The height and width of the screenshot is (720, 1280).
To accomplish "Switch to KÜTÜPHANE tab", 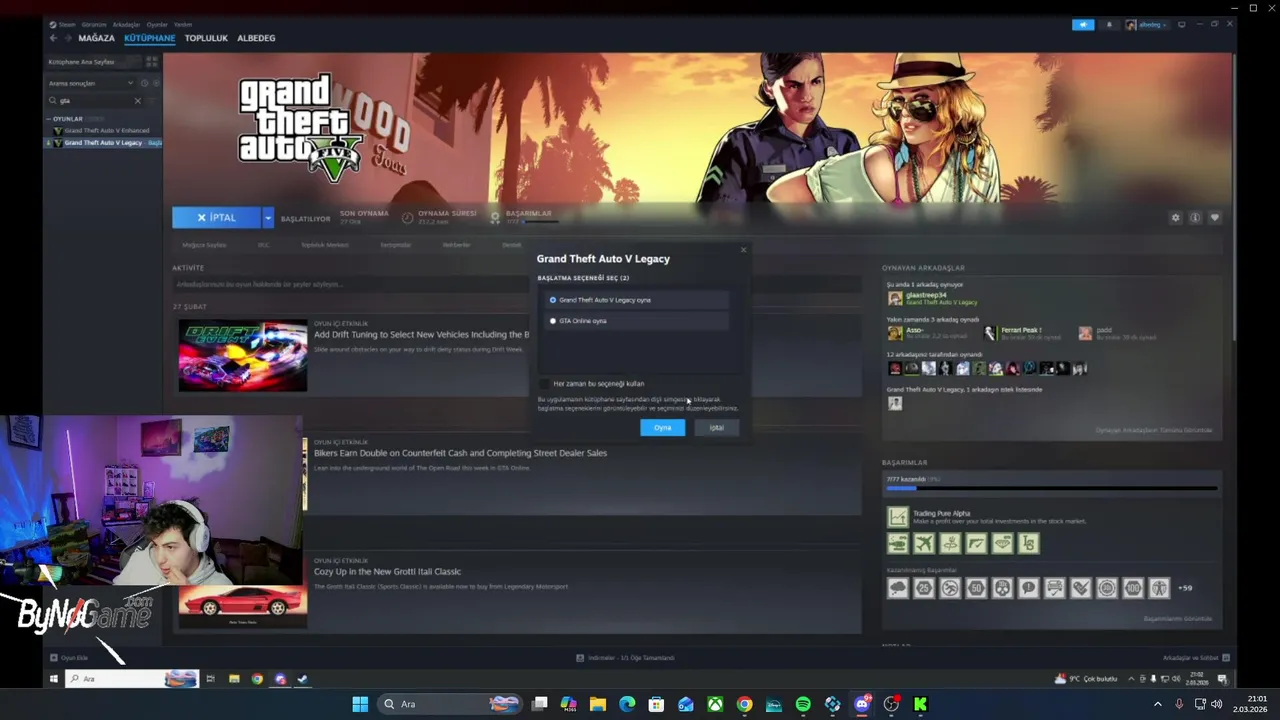I will [149, 38].
